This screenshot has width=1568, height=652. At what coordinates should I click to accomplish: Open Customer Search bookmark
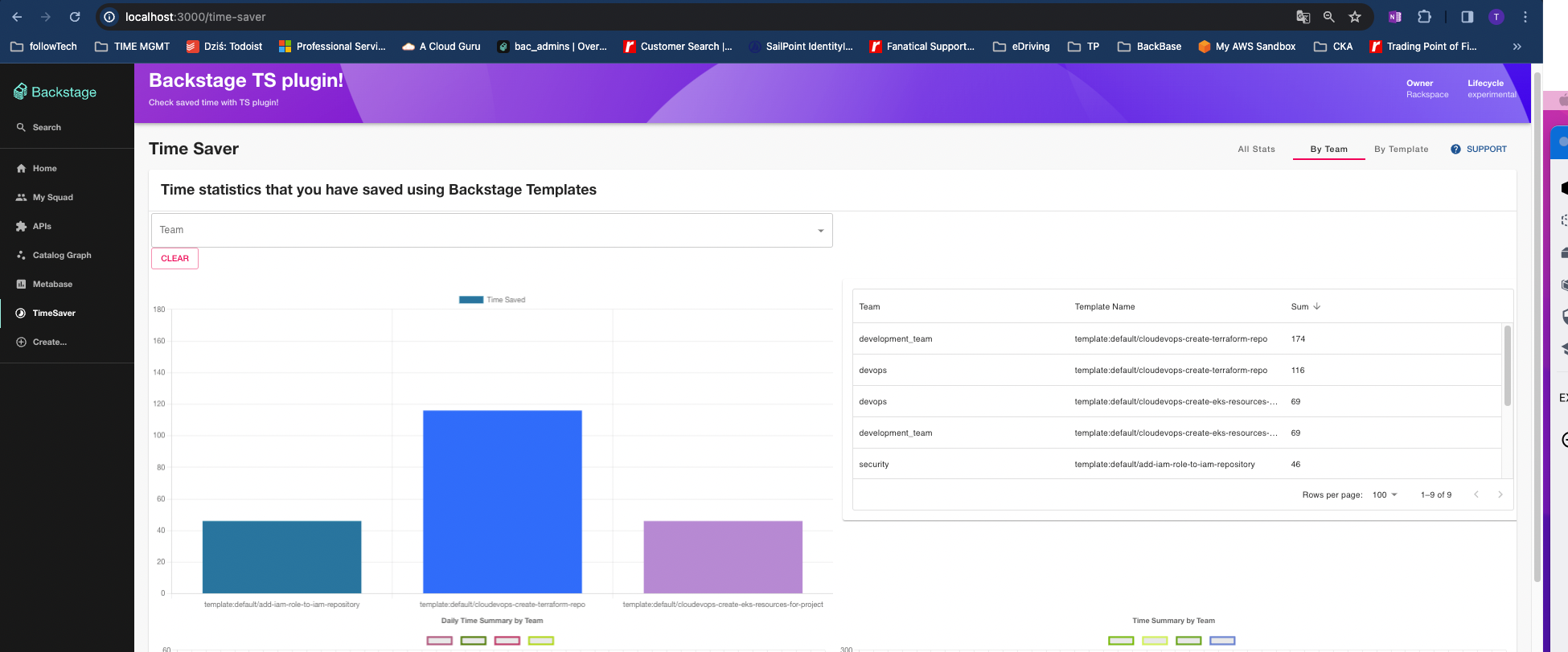(678, 47)
